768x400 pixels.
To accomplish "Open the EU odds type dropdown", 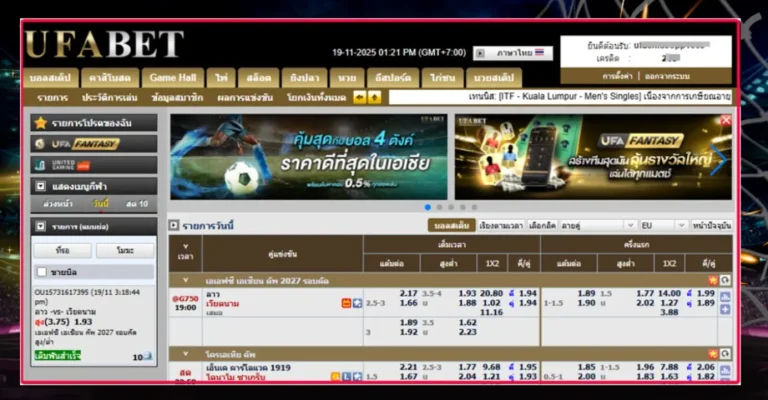I will point(662,226).
